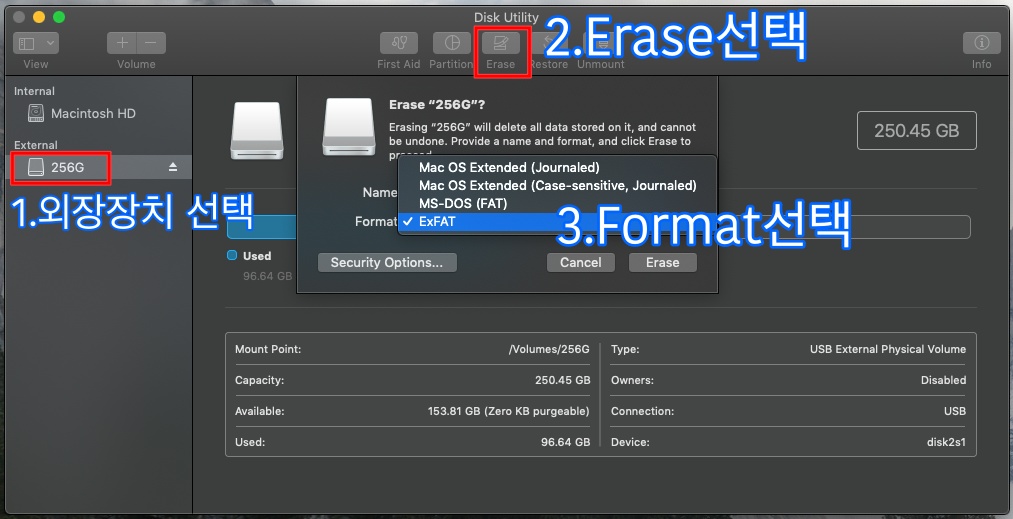Remove a volume with the minus button
Image resolution: width=1013 pixels, height=519 pixels.
click(x=151, y=43)
